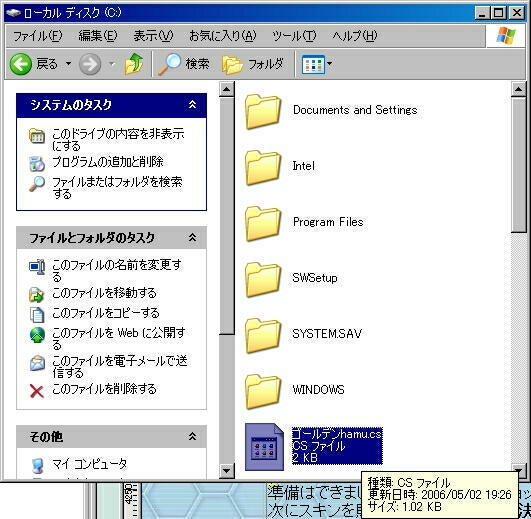Open the Back button history dropdown arrow

[x=68, y=64]
